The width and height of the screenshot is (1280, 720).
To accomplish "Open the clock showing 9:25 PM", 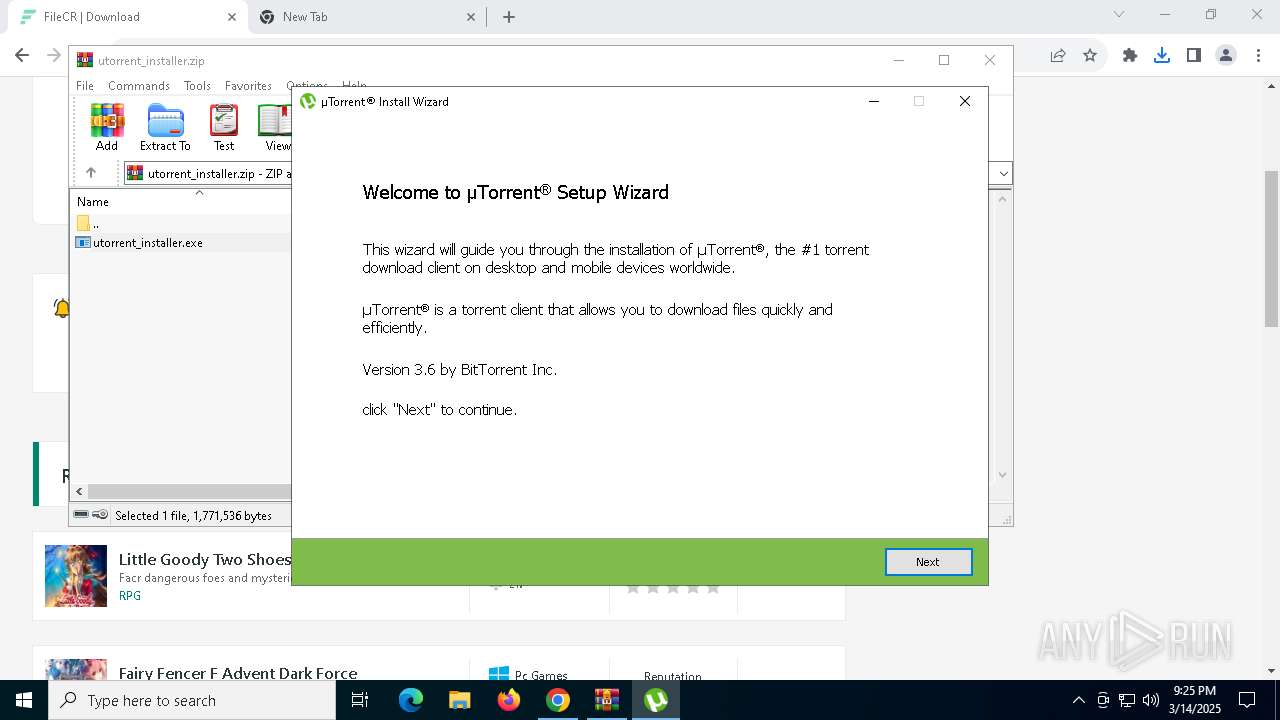I will (1194, 700).
